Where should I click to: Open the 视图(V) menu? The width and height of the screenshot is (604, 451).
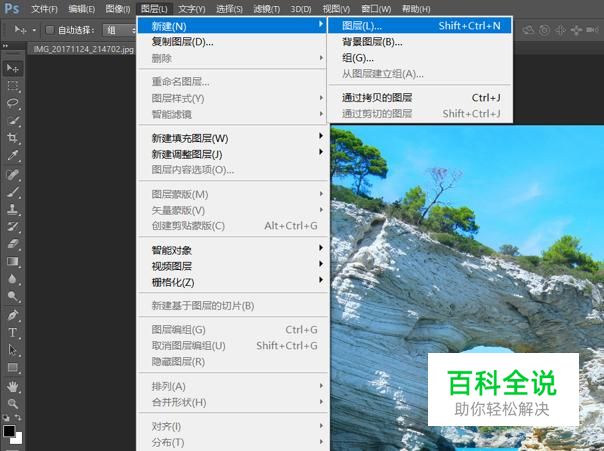coord(336,8)
